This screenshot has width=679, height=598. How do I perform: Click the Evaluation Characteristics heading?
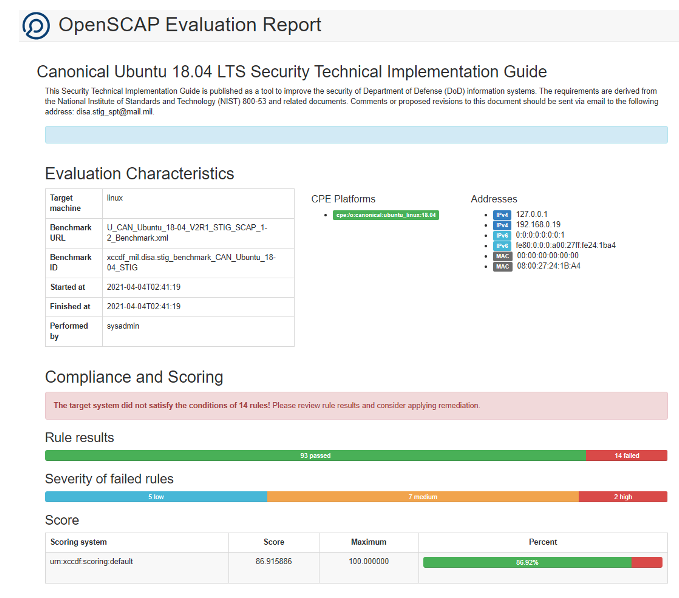tap(139, 174)
